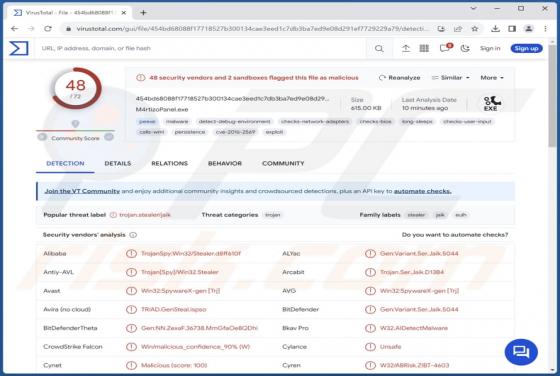Image resolution: width=560 pixels, height=376 pixels.
Task: Toggle the browser side panel icon
Action: point(512,29)
